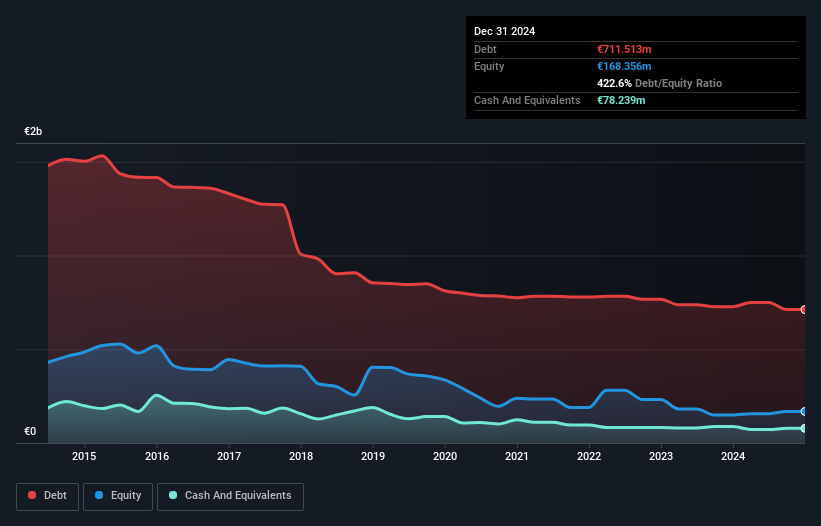Screen dimensions: 821x526
Task: Click the 2022 x-axis label
Action: pos(589,456)
